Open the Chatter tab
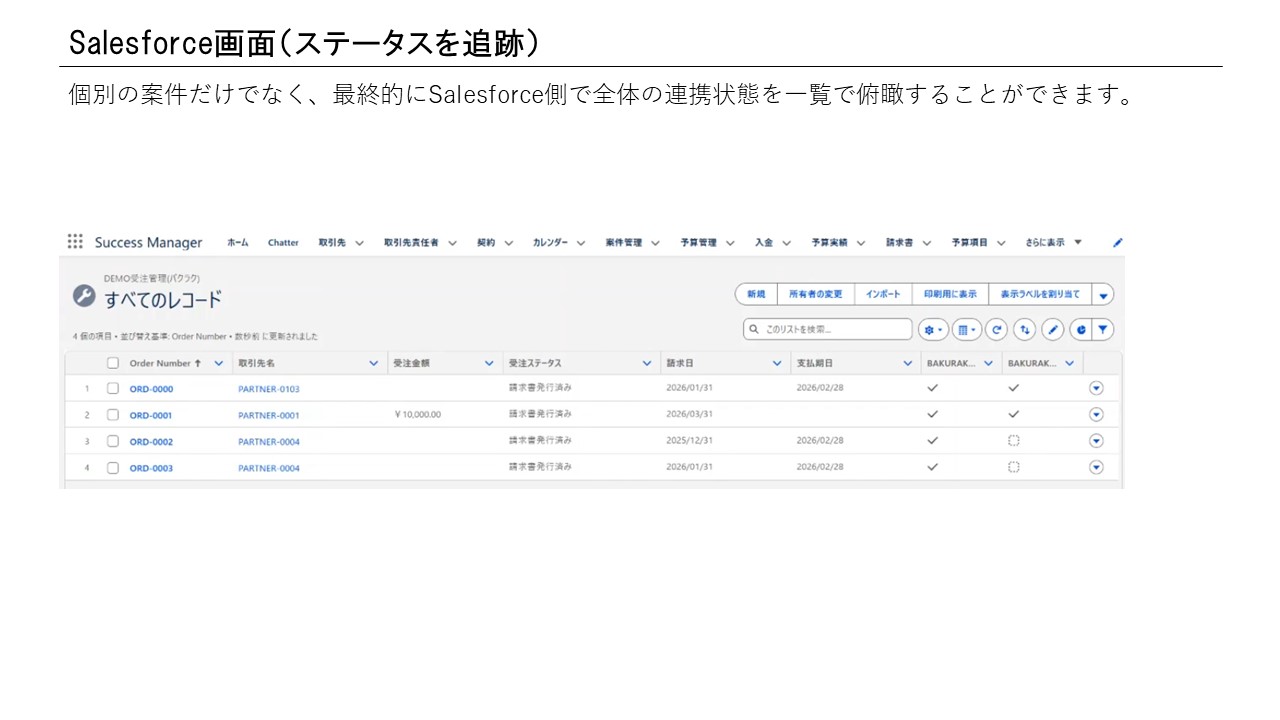This screenshot has height=720, width=1280. [x=283, y=242]
